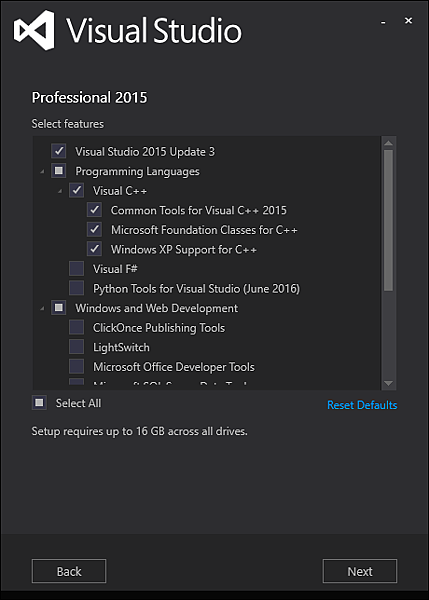The height and width of the screenshot is (600, 429).
Task: Click 'Microsoft Office Developer Tools' label
Action: coord(174,367)
